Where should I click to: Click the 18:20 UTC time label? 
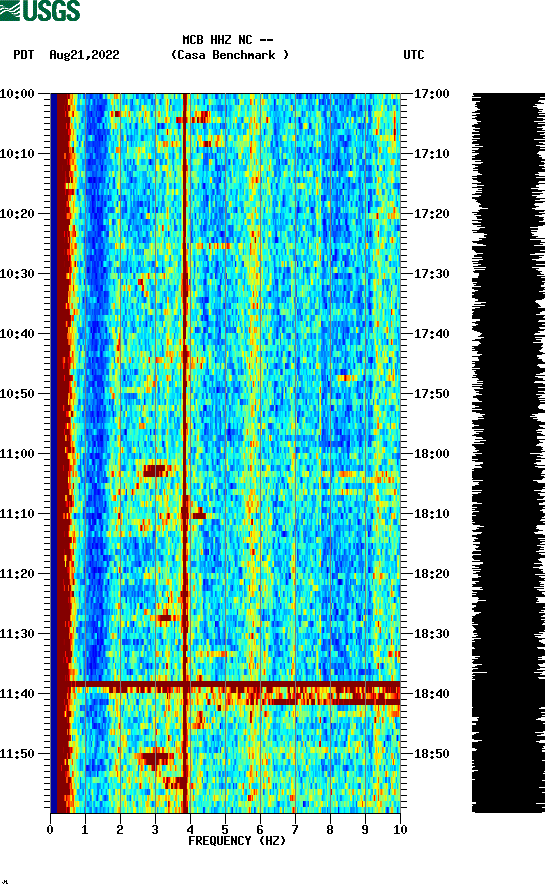pyautogui.click(x=432, y=574)
